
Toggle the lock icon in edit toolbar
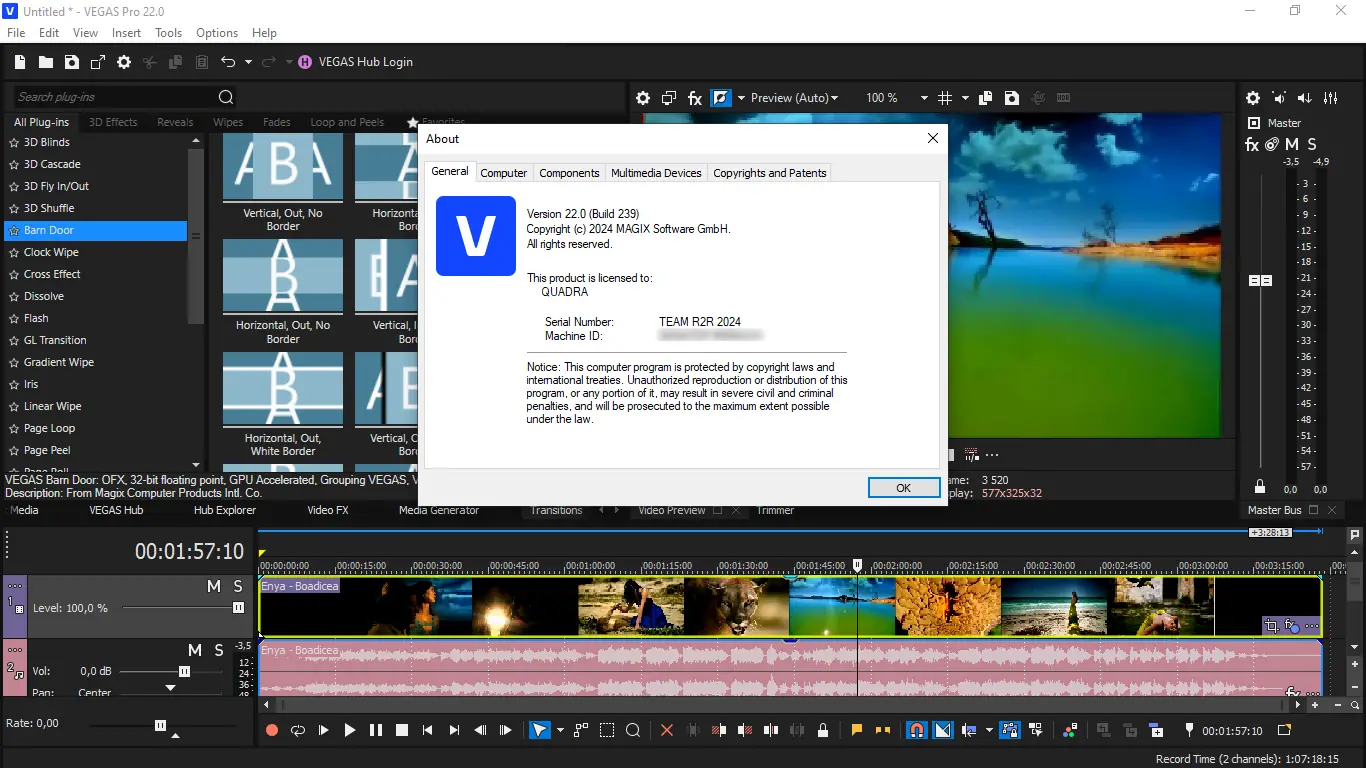click(823, 731)
